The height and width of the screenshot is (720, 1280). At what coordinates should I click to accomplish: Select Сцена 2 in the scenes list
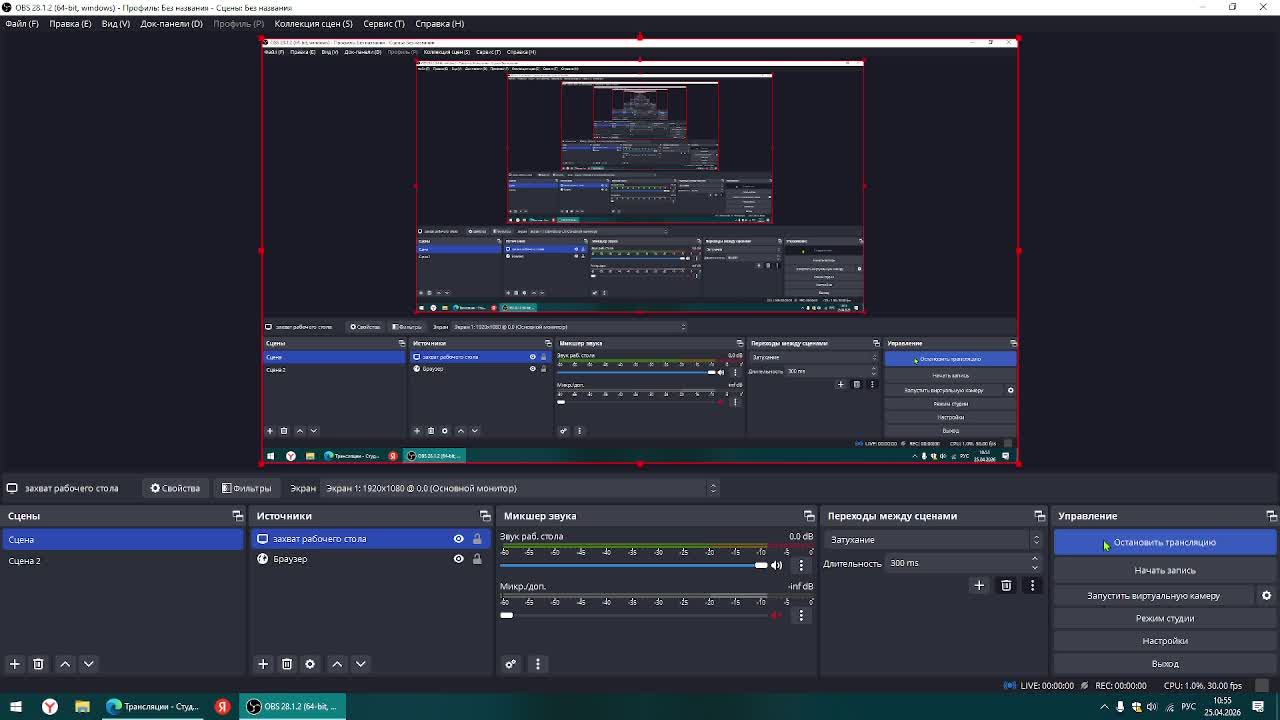pyautogui.click(x=122, y=561)
